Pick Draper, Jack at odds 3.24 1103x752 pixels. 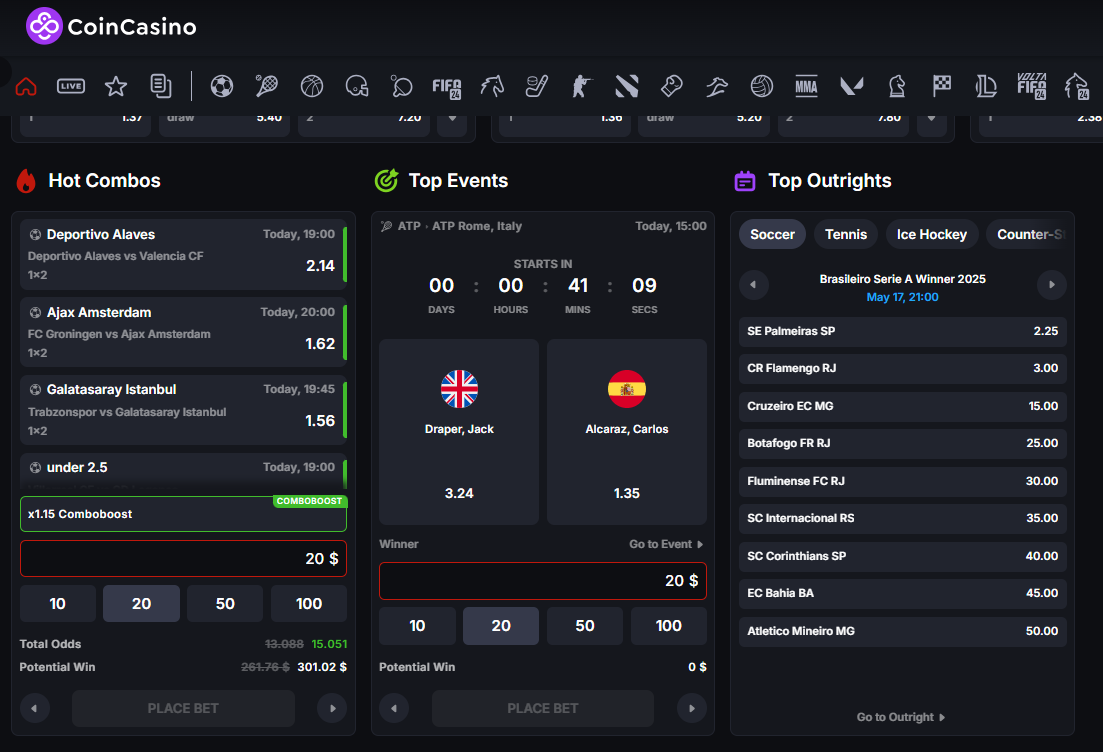tap(459, 432)
